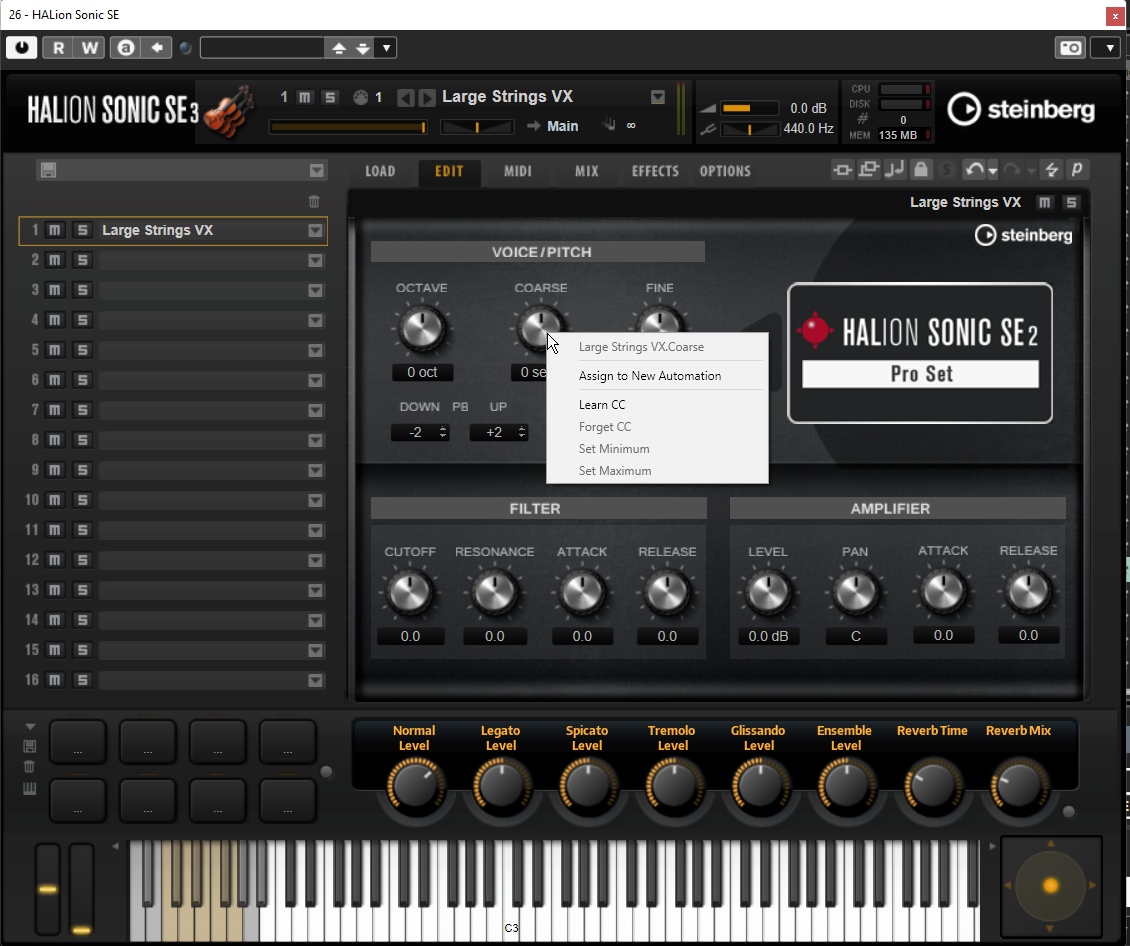The image size is (1130, 946).
Task: Click the note-shaped icon in the edit toolbar
Action: point(894,169)
